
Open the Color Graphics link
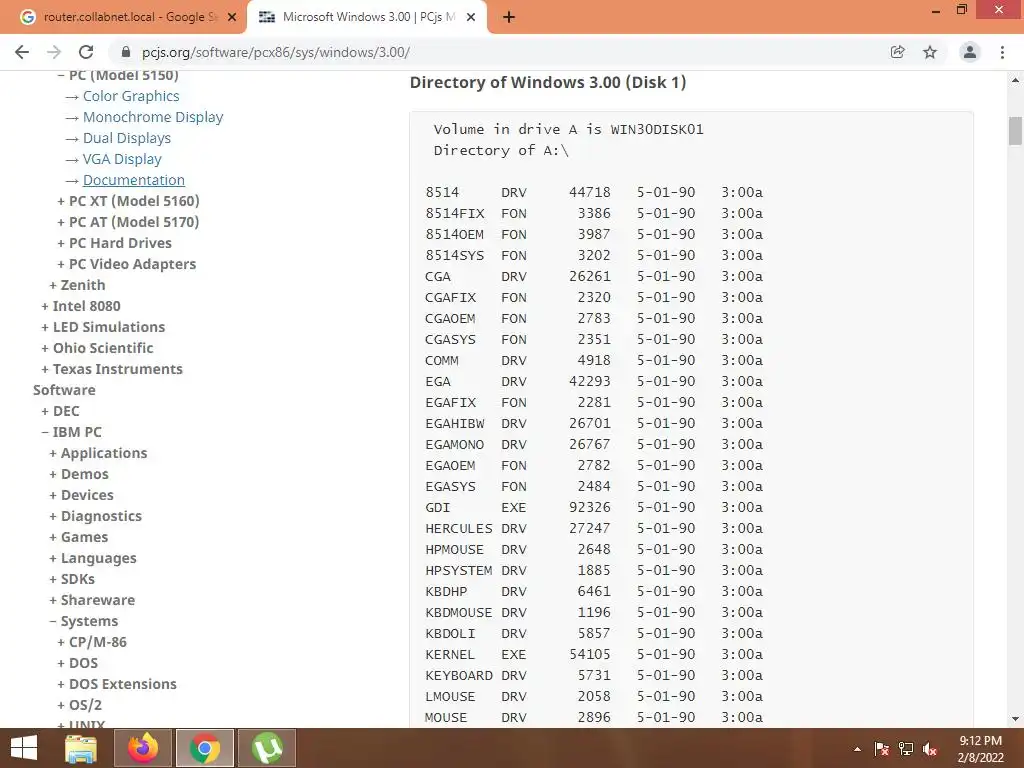(x=131, y=96)
